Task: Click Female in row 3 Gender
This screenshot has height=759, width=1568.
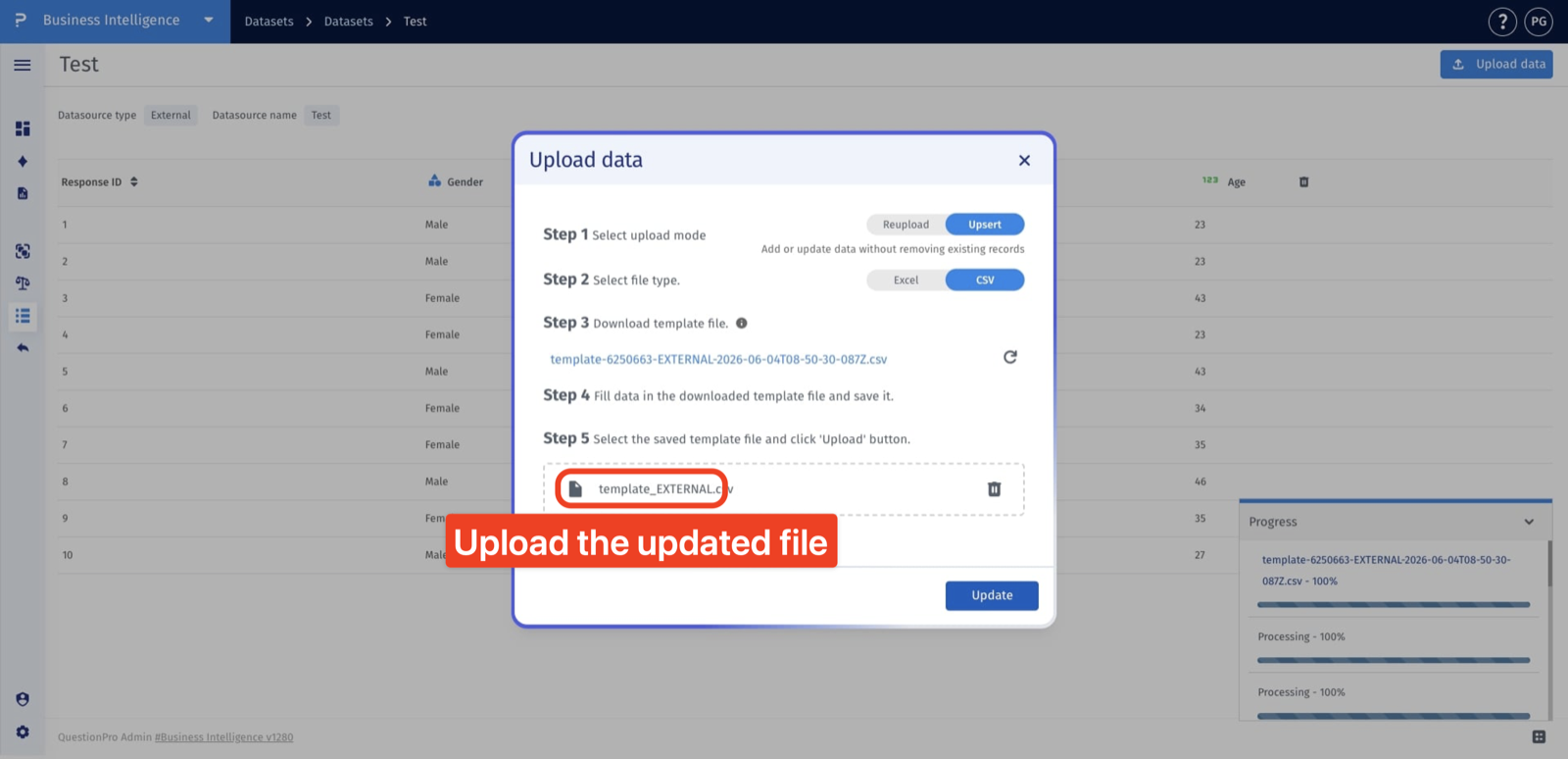Action: pyautogui.click(x=442, y=298)
